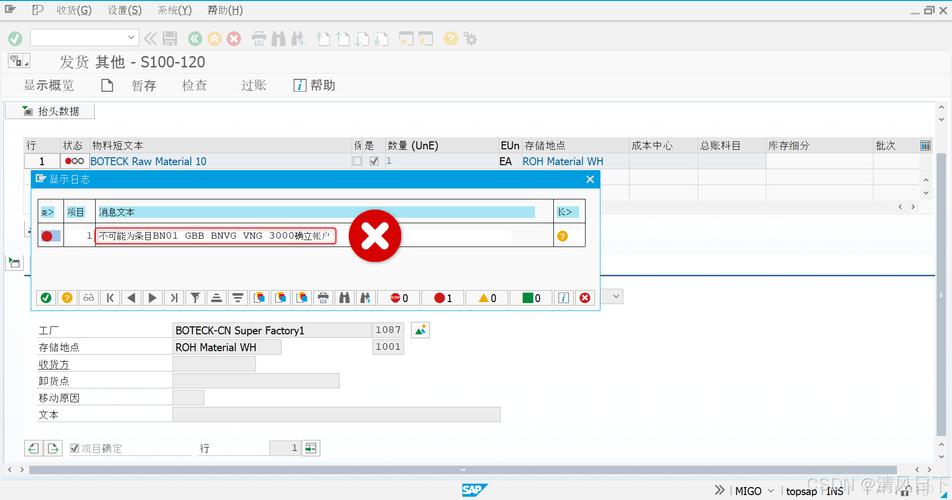Click the yellow Help question icon in main toolbar
The image size is (952, 500).
click(450, 39)
